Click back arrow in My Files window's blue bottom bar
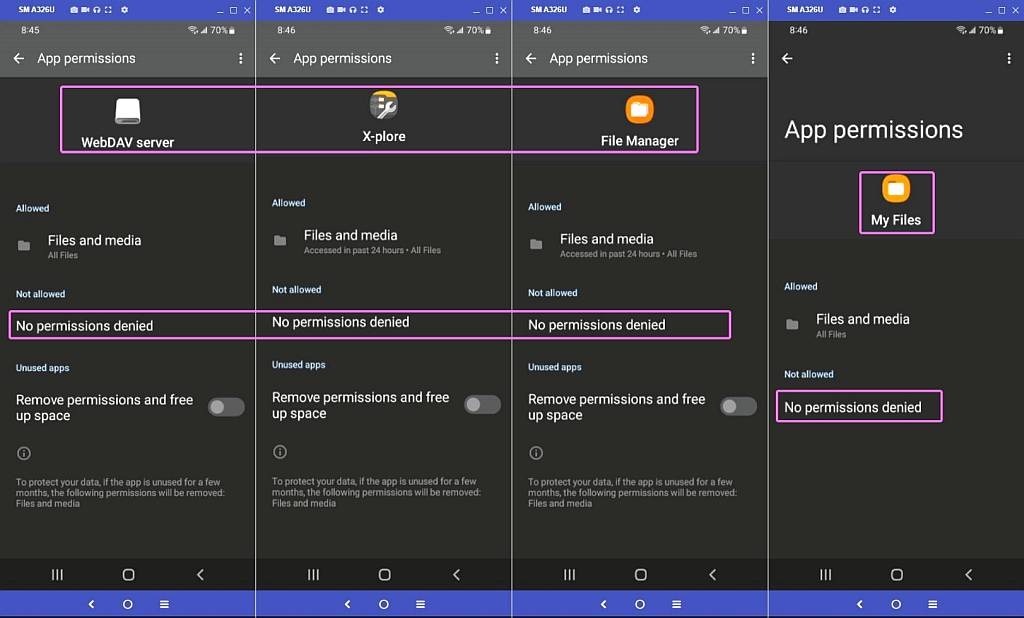This screenshot has height=618, width=1024. 859,604
